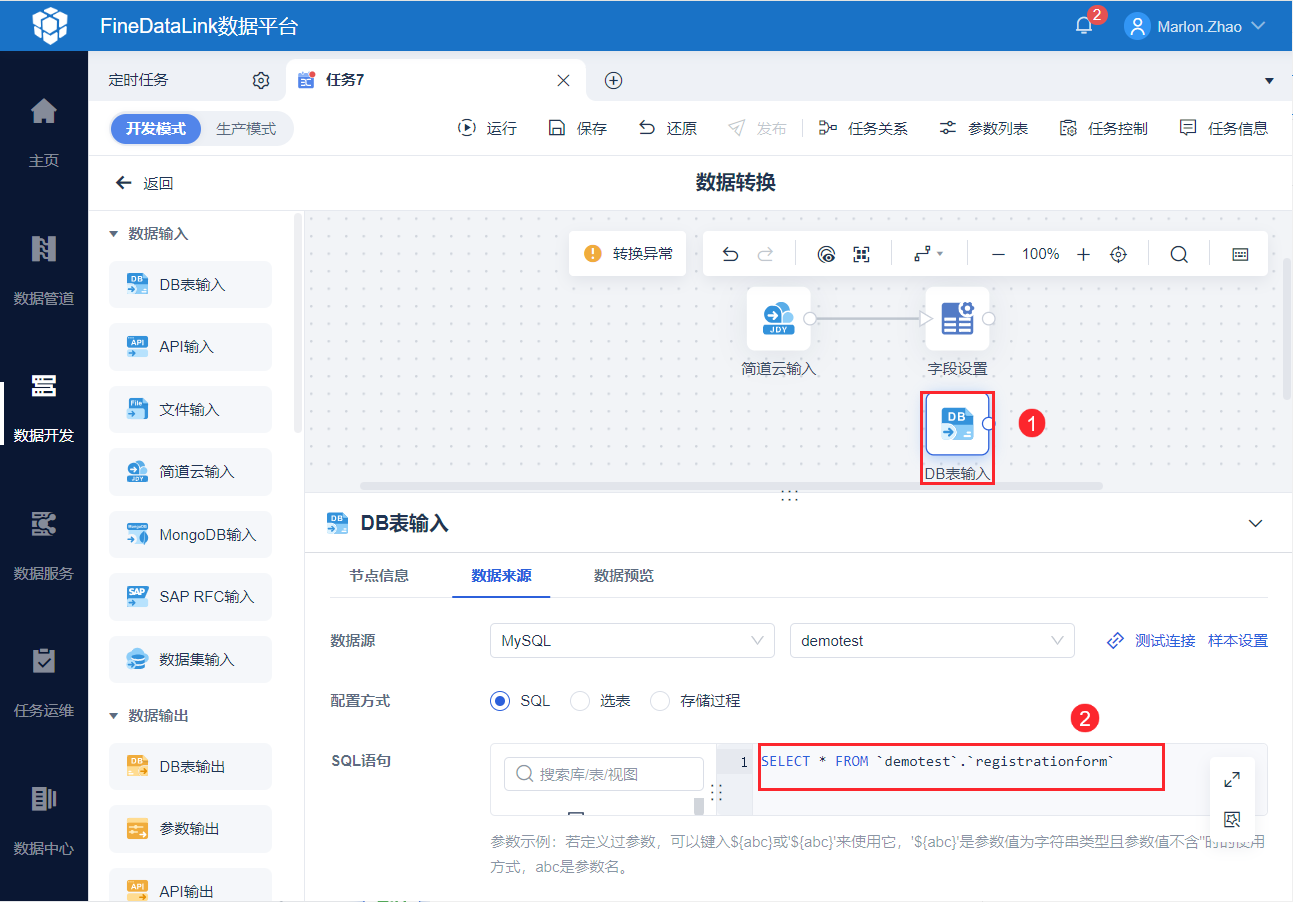The width and height of the screenshot is (1293, 902).
Task: Select the 简道云输入 canvas node
Action: [779, 319]
